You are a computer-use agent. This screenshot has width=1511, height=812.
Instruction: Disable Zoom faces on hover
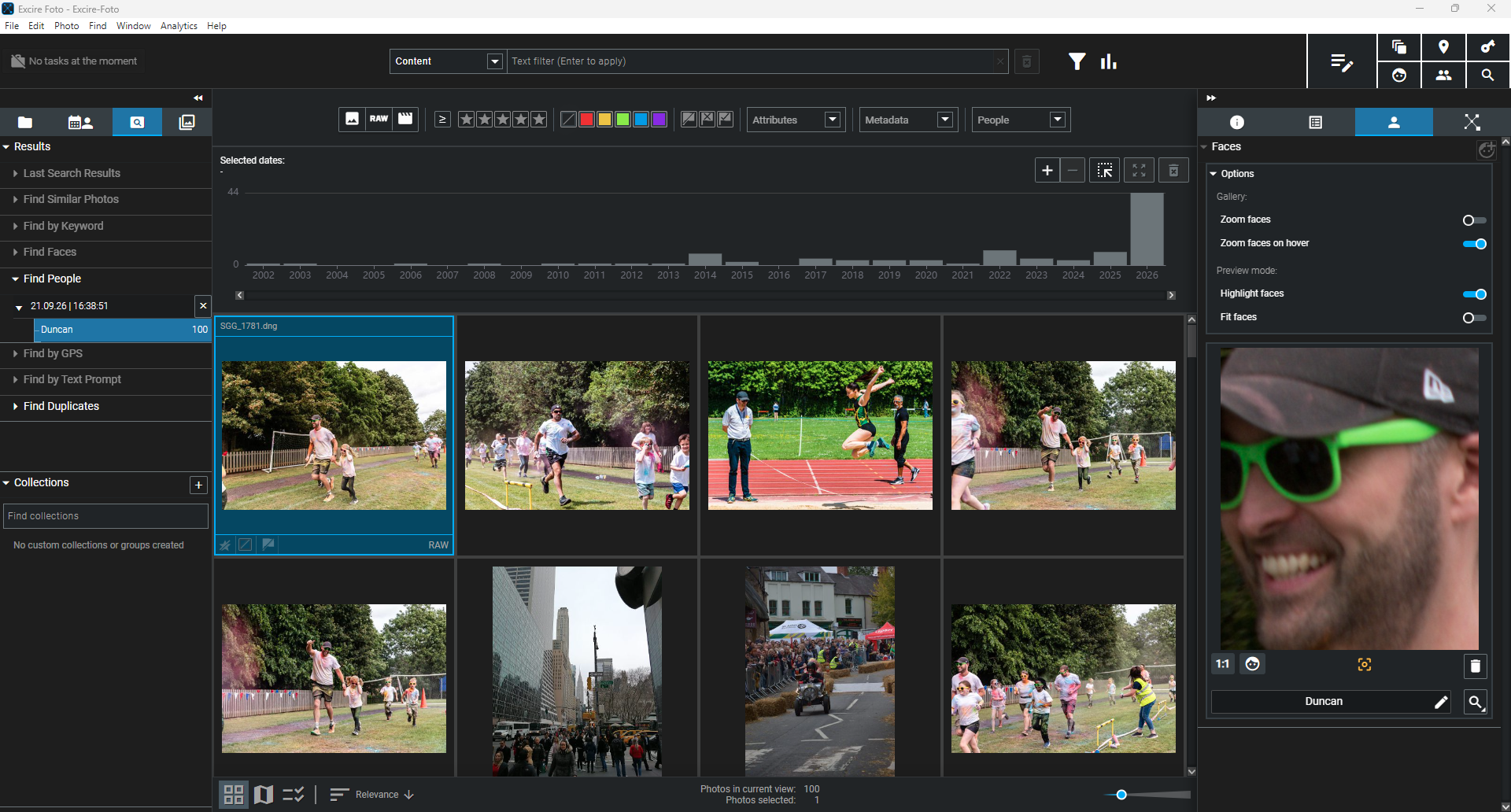pyautogui.click(x=1474, y=244)
